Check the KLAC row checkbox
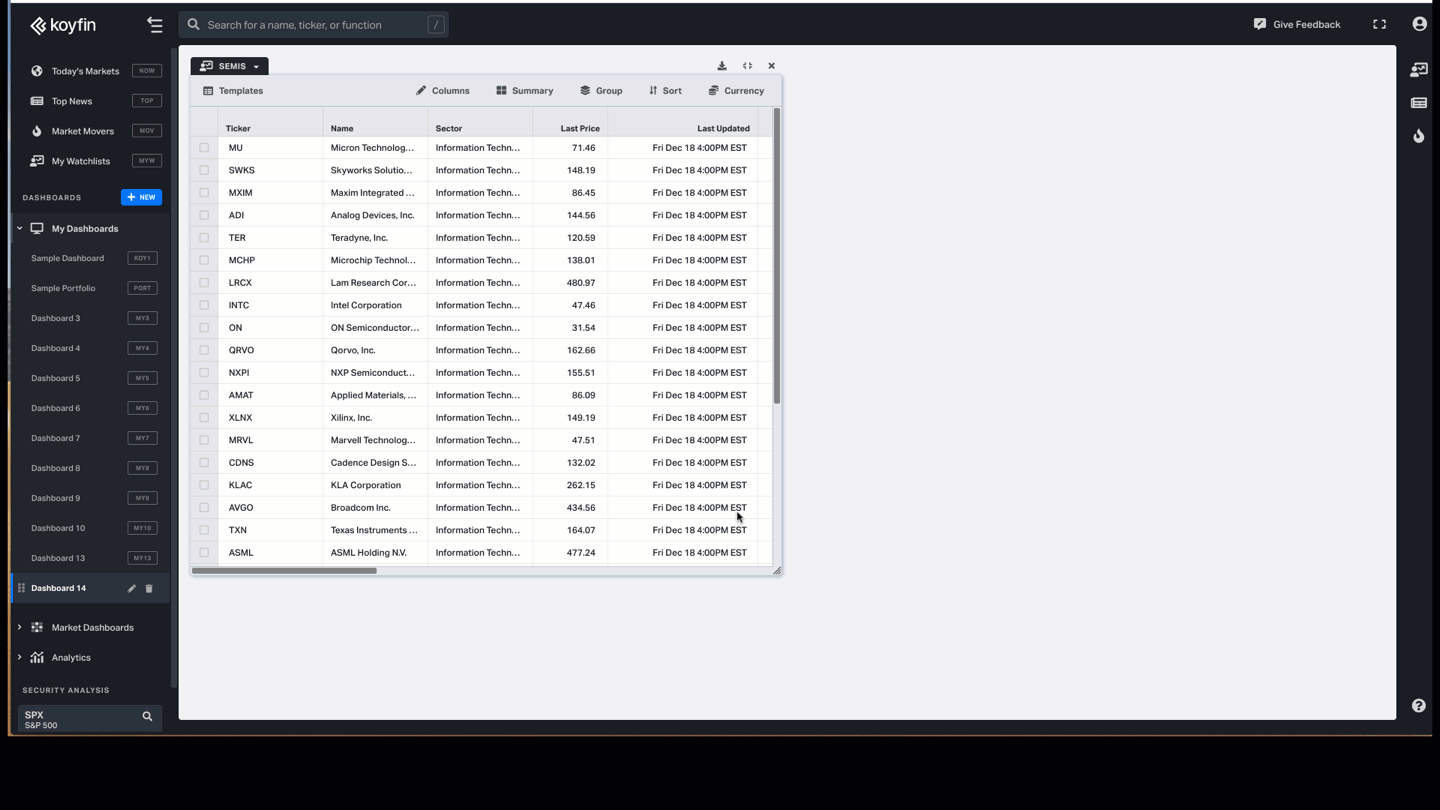Screen dimensions: 1440x810 click(x=204, y=485)
